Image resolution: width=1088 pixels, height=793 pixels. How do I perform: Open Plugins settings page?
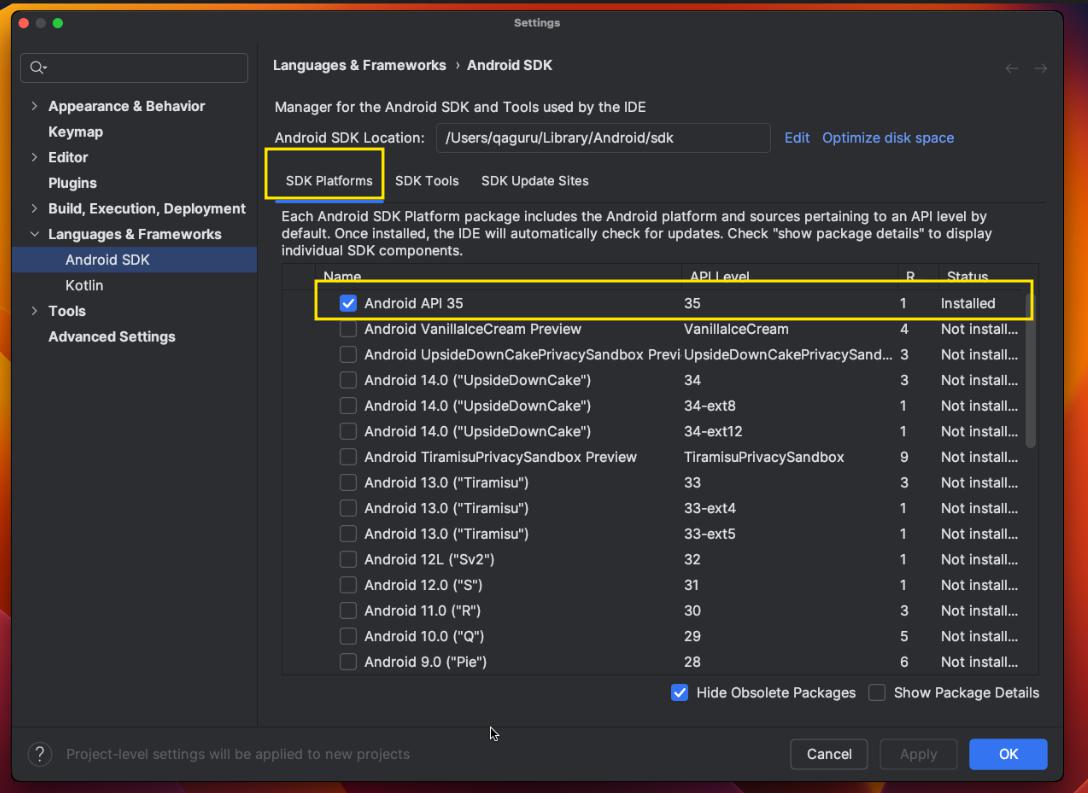tap(72, 183)
